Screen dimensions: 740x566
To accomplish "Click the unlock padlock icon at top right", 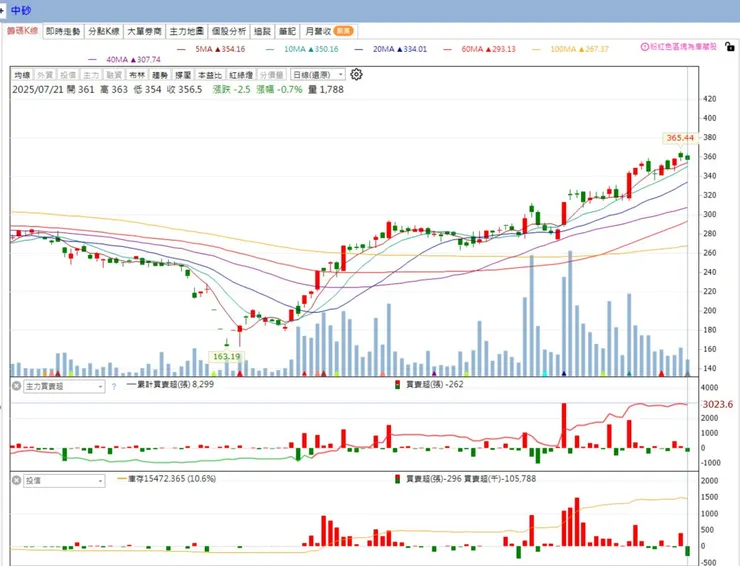I will (x=730, y=47).
